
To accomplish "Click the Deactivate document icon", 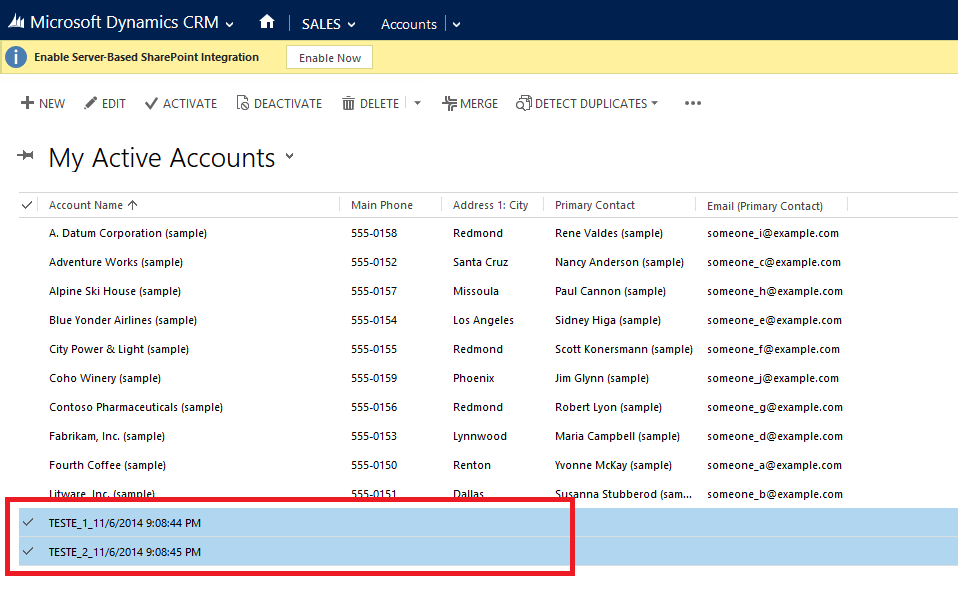I will [x=242, y=103].
